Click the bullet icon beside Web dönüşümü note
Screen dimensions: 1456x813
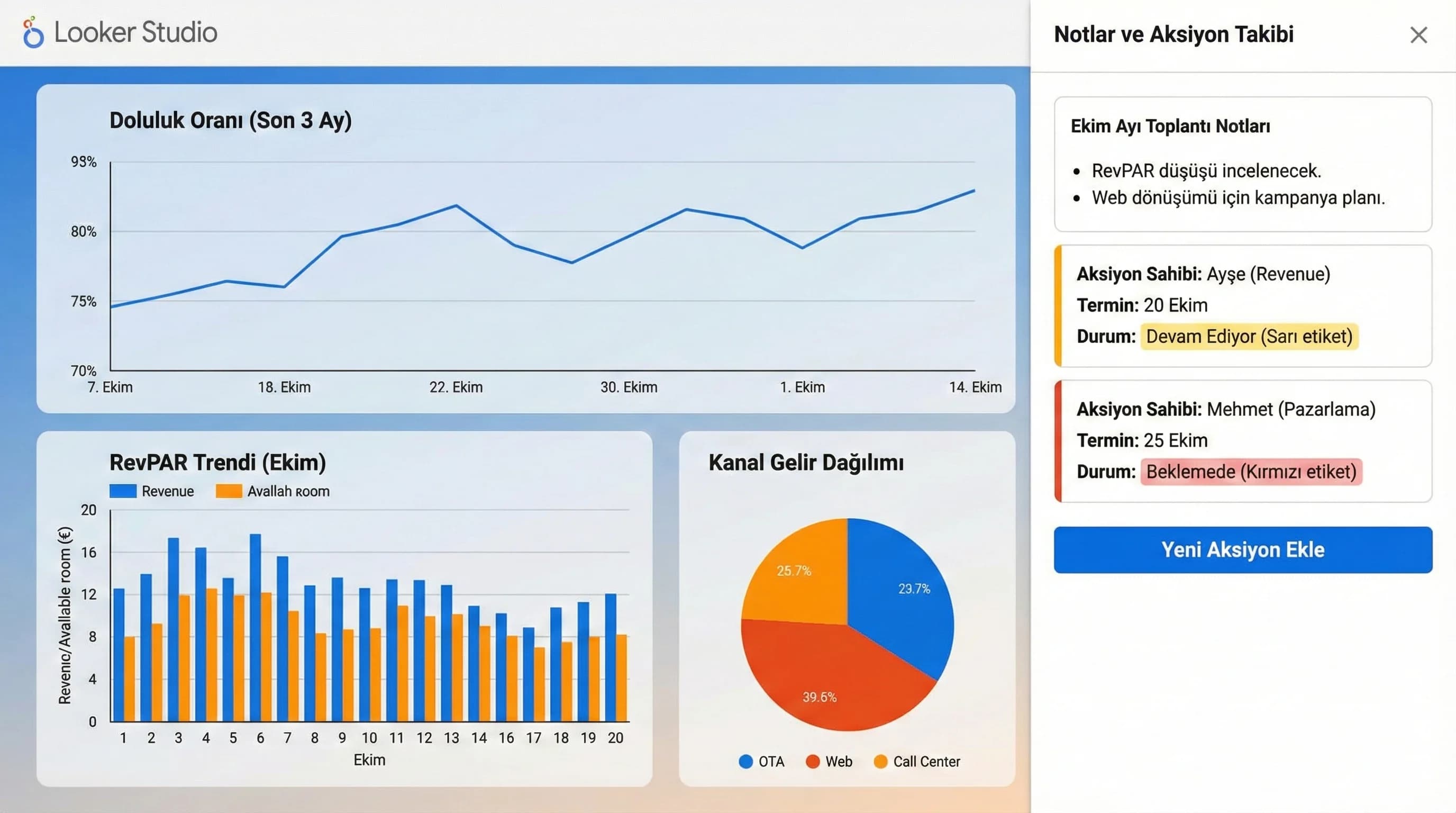[x=1076, y=198]
